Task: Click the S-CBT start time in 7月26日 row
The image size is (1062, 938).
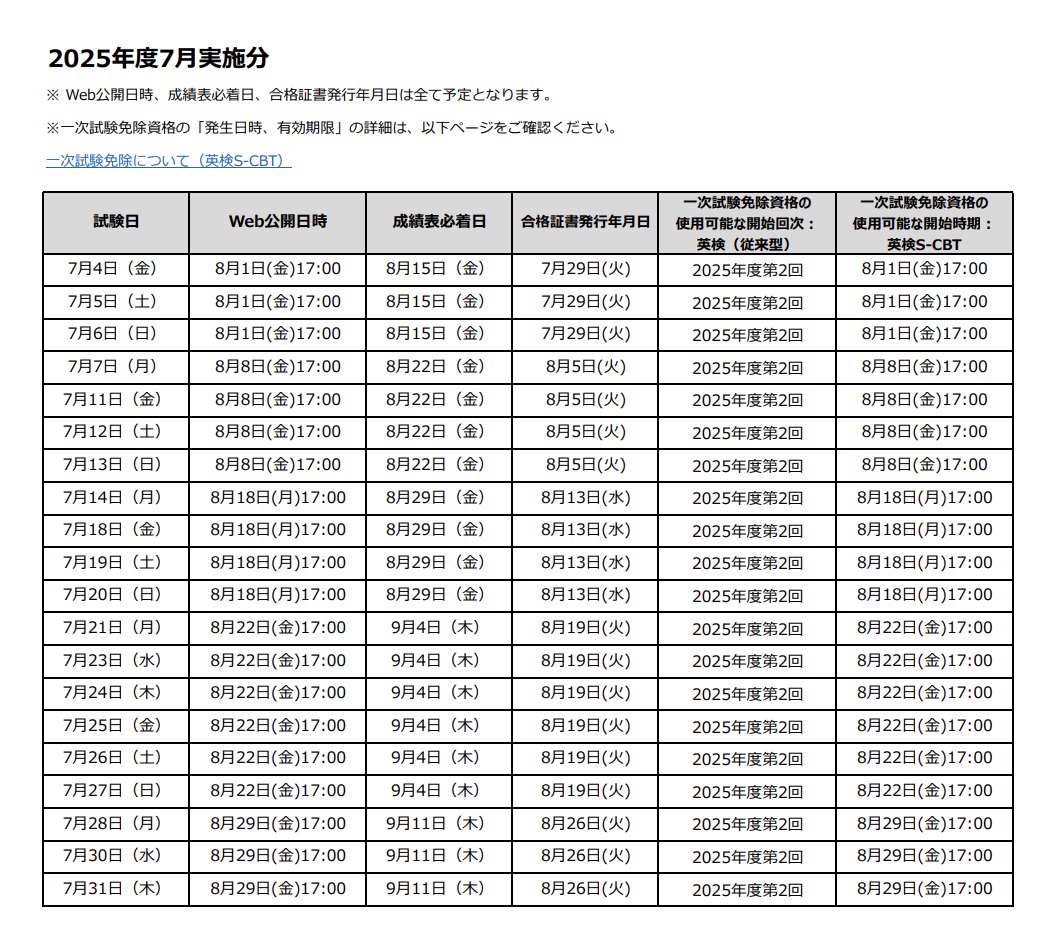Action: tap(925, 759)
